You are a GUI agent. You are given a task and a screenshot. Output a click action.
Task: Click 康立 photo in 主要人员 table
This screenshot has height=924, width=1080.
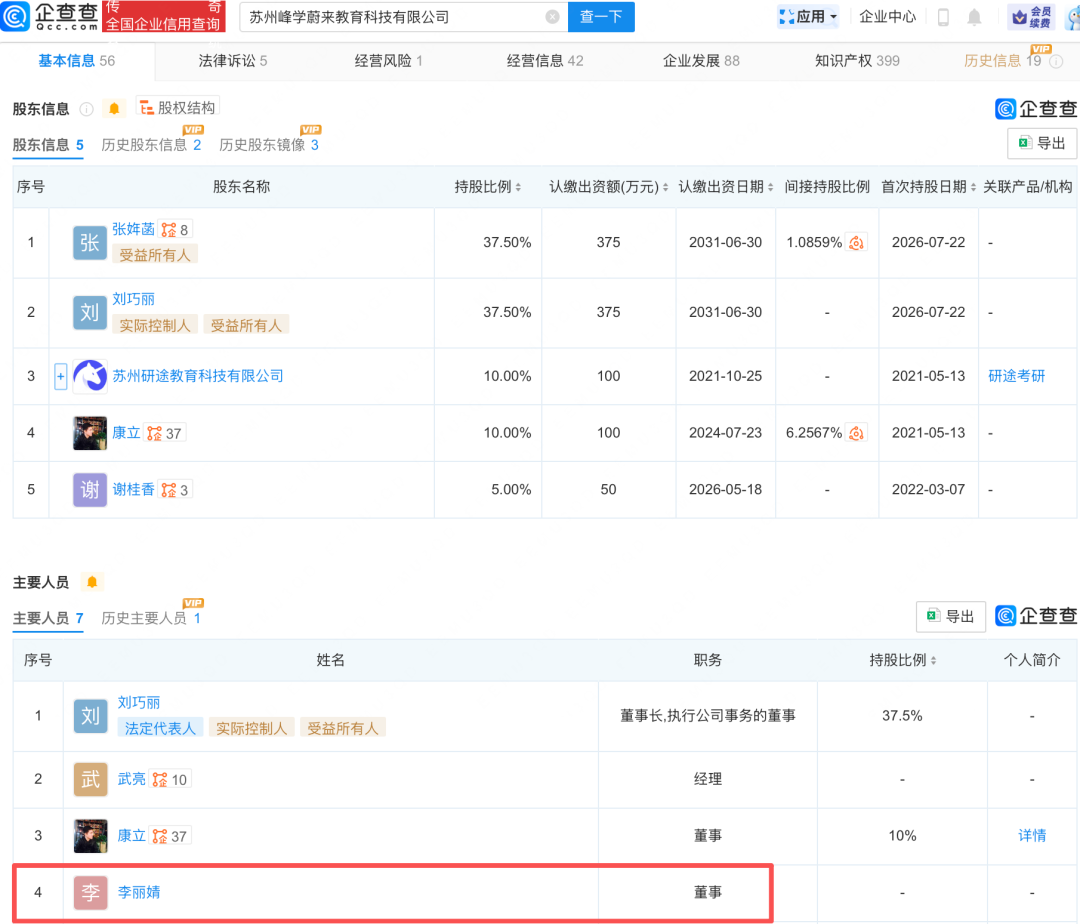pyautogui.click(x=91, y=837)
